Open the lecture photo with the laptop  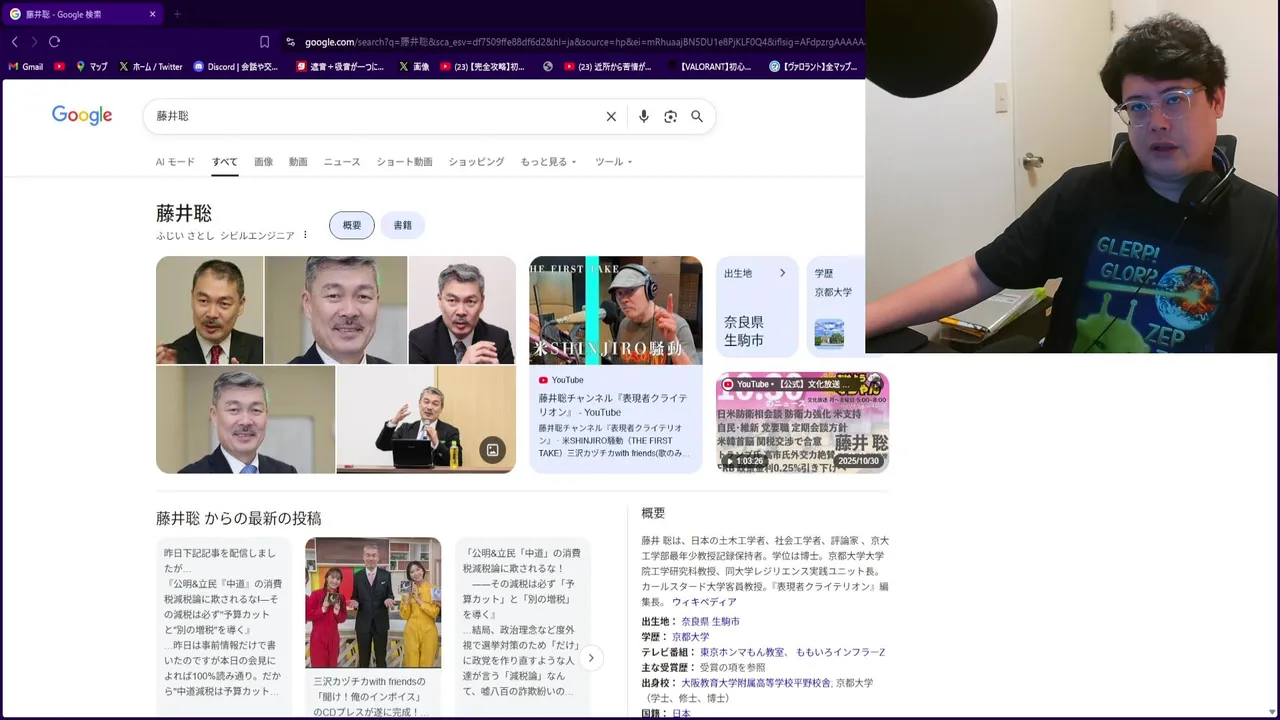point(426,419)
